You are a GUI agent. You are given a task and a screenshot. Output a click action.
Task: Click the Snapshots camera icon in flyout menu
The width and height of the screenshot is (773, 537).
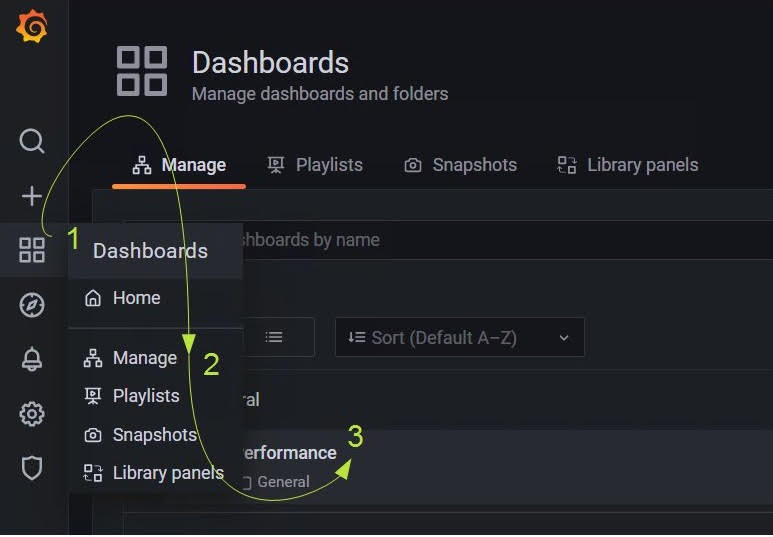pyautogui.click(x=93, y=435)
